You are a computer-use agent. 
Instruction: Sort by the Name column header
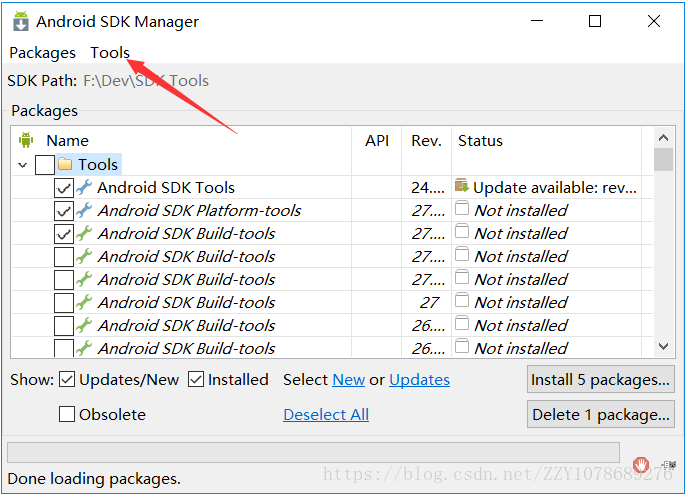click(x=68, y=141)
